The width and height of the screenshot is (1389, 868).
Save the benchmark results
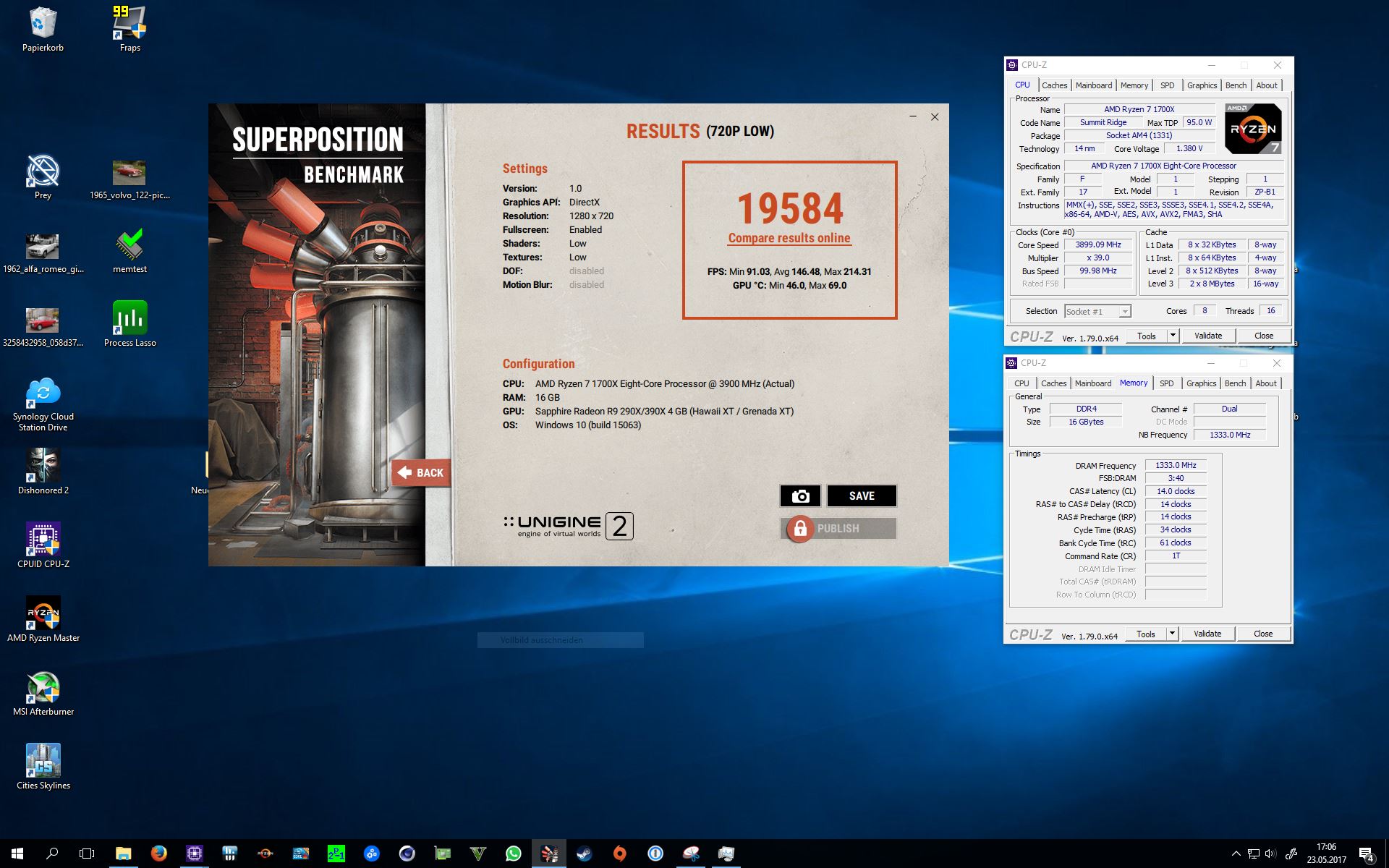point(862,496)
